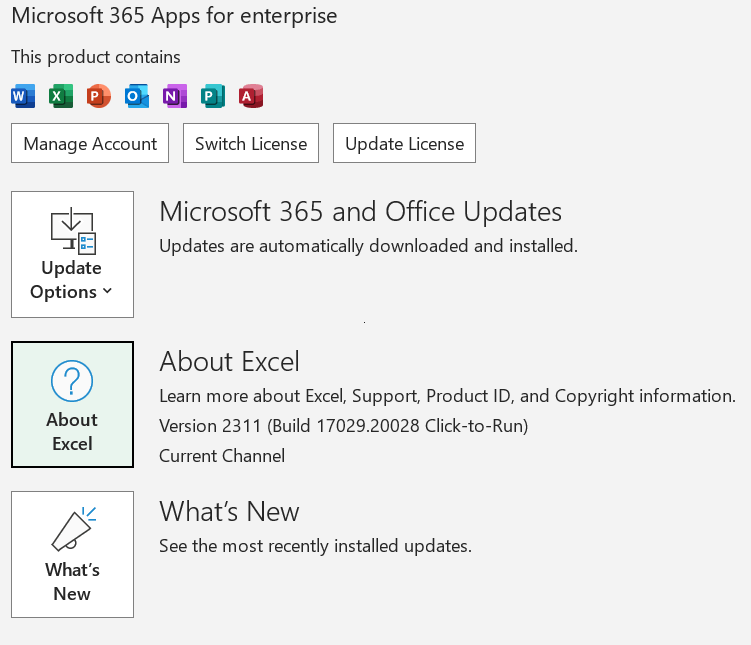Screen dimensions: 751x645
Task: Click the Current Channel text
Action: pos(222,456)
